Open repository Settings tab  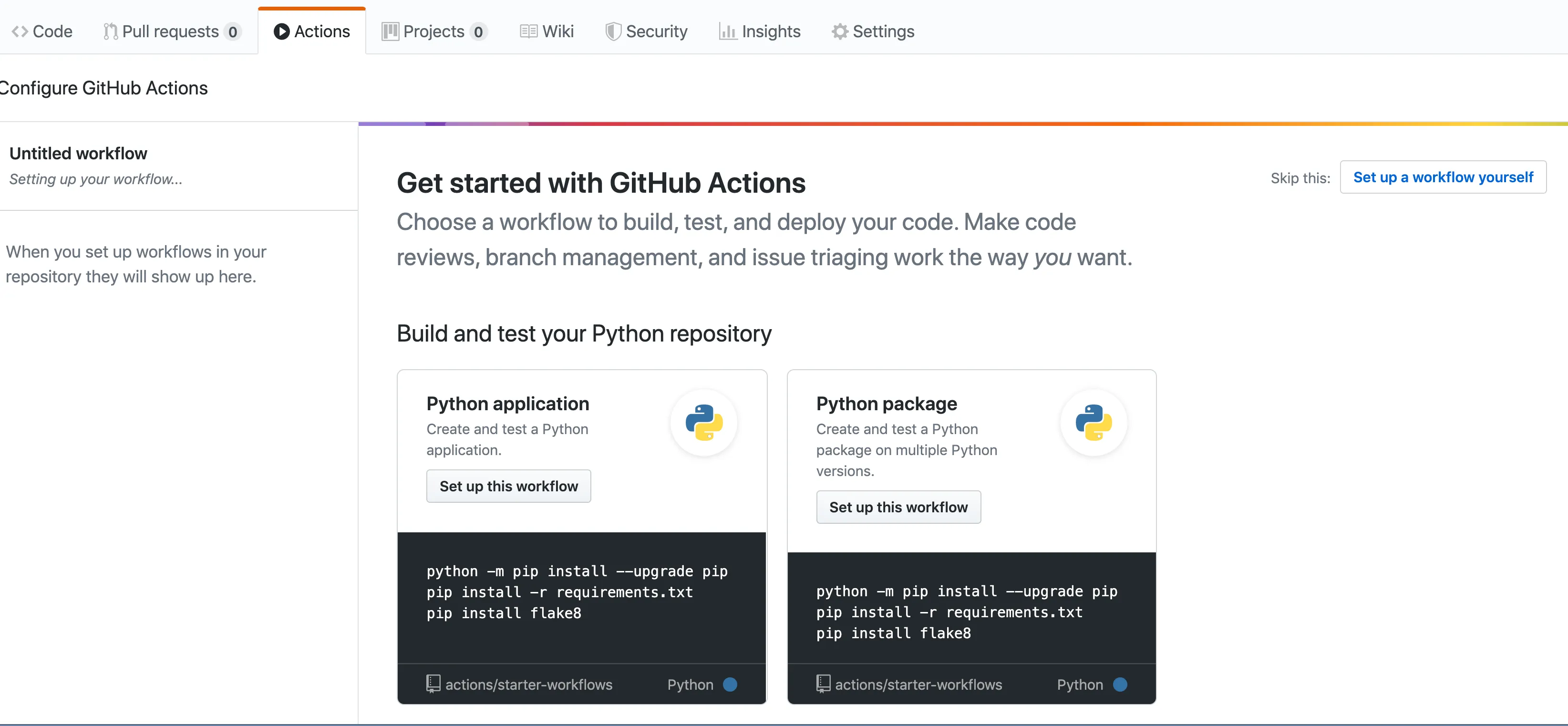click(x=873, y=31)
